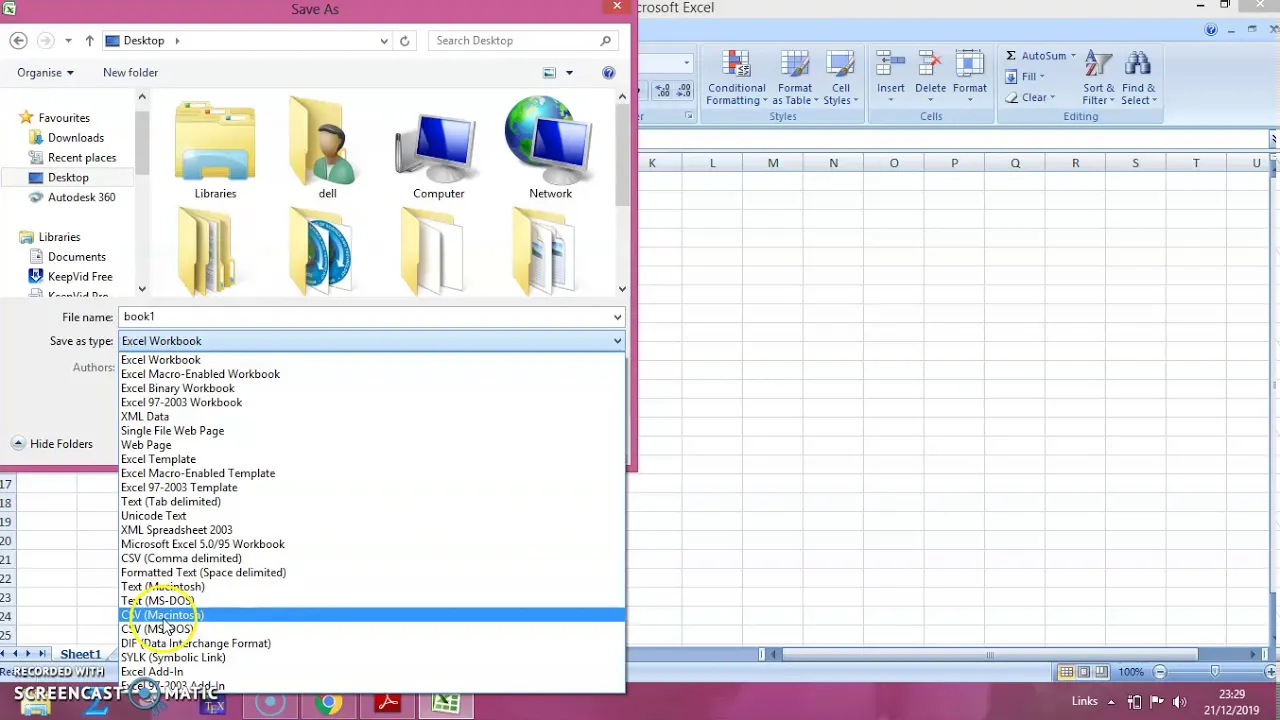Choose Text (Tab delimited) type
The height and width of the screenshot is (720, 1280).
coord(372,502)
